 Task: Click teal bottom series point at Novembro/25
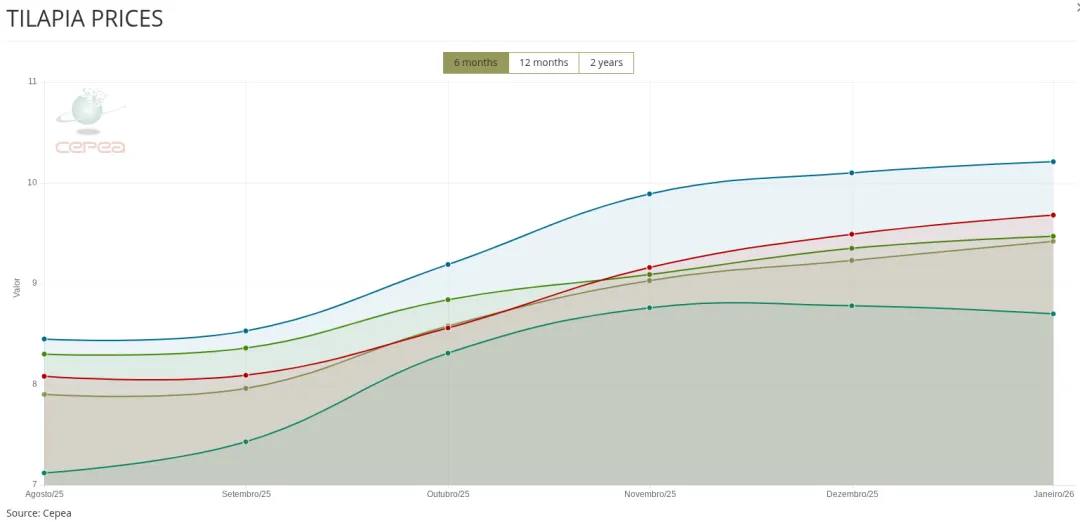point(650,307)
